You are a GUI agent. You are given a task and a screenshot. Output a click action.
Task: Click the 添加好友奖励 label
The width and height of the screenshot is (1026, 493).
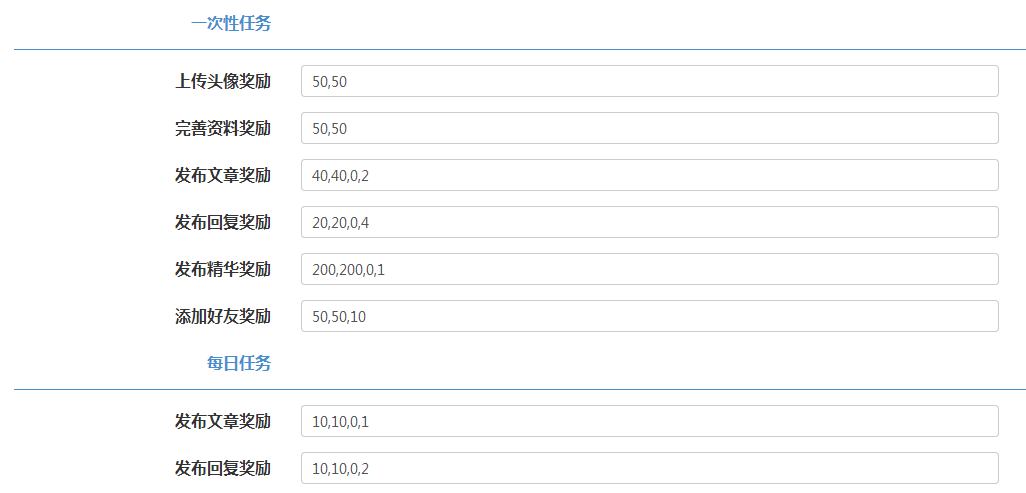tap(223, 316)
